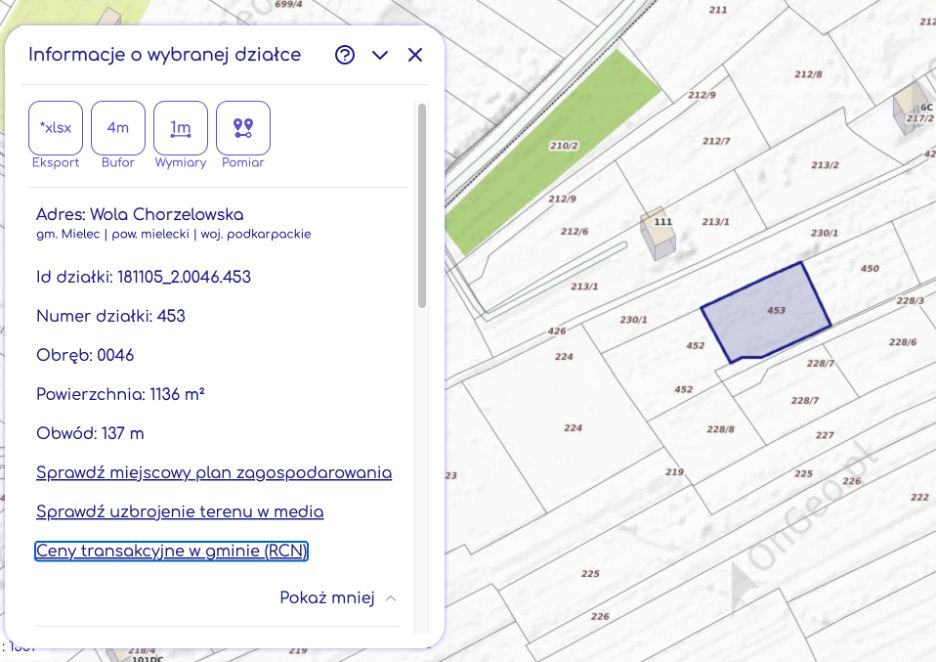Select parcel 212/6 on the map
This screenshot has width=936, height=662.
coord(574,232)
